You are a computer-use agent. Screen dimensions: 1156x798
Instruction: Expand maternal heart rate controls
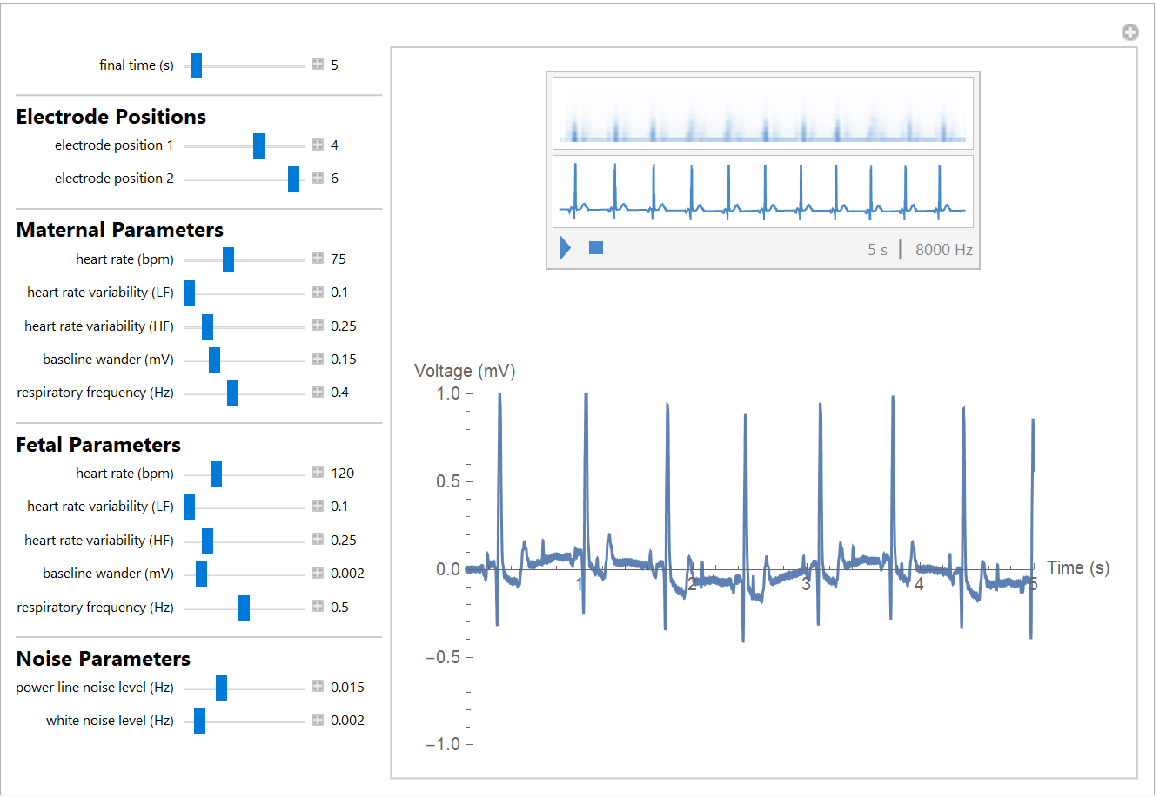tap(318, 259)
